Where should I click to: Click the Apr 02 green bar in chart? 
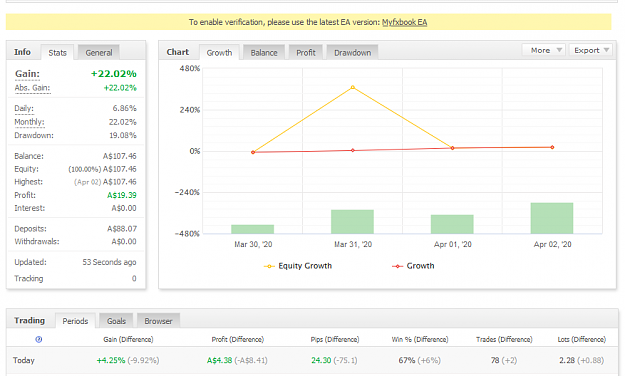[552, 218]
